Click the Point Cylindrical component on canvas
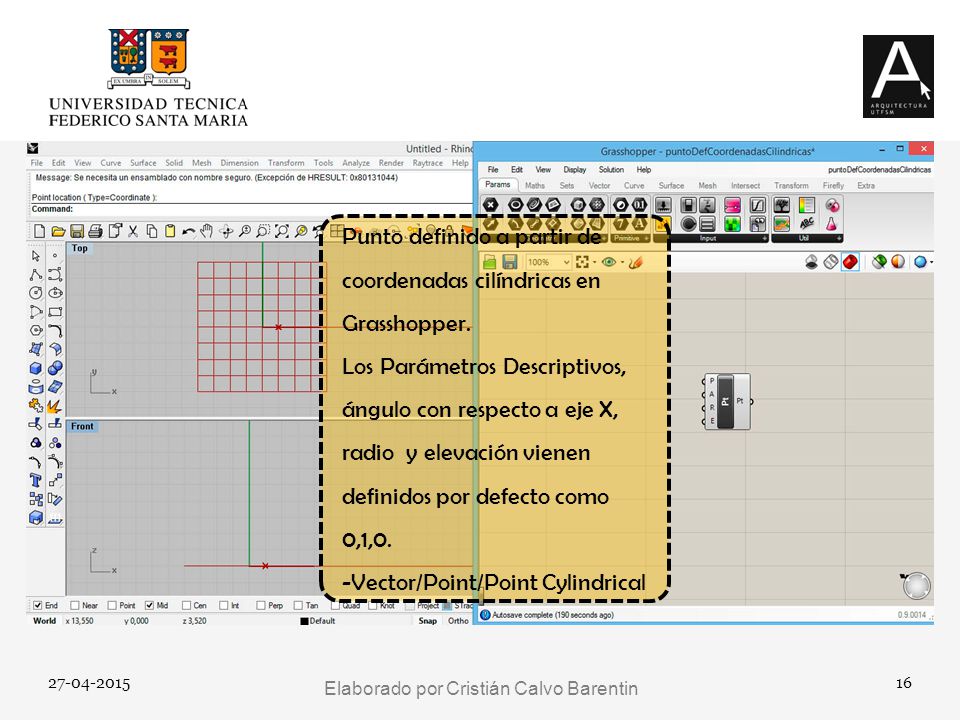This screenshot has height=720, width=960. pos(727,402)
